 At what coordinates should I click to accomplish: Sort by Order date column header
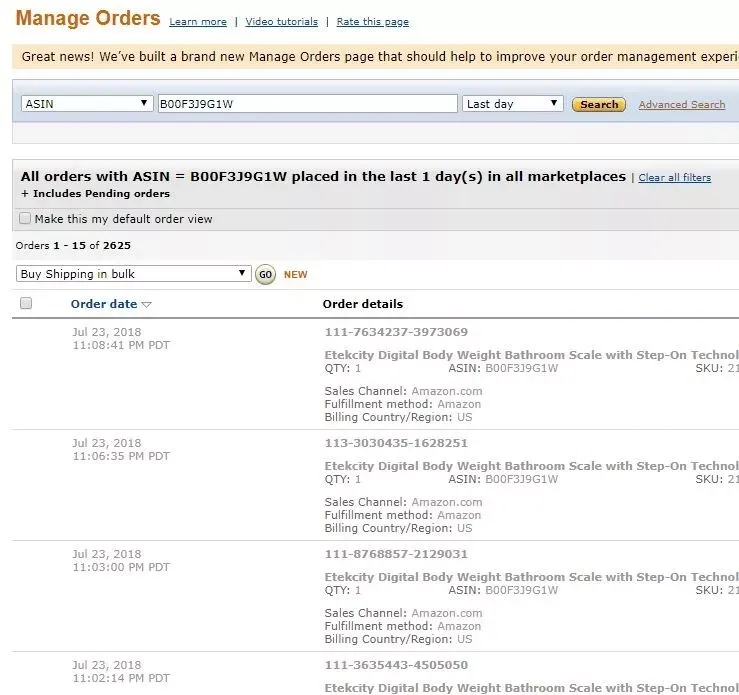pos(104,304)
